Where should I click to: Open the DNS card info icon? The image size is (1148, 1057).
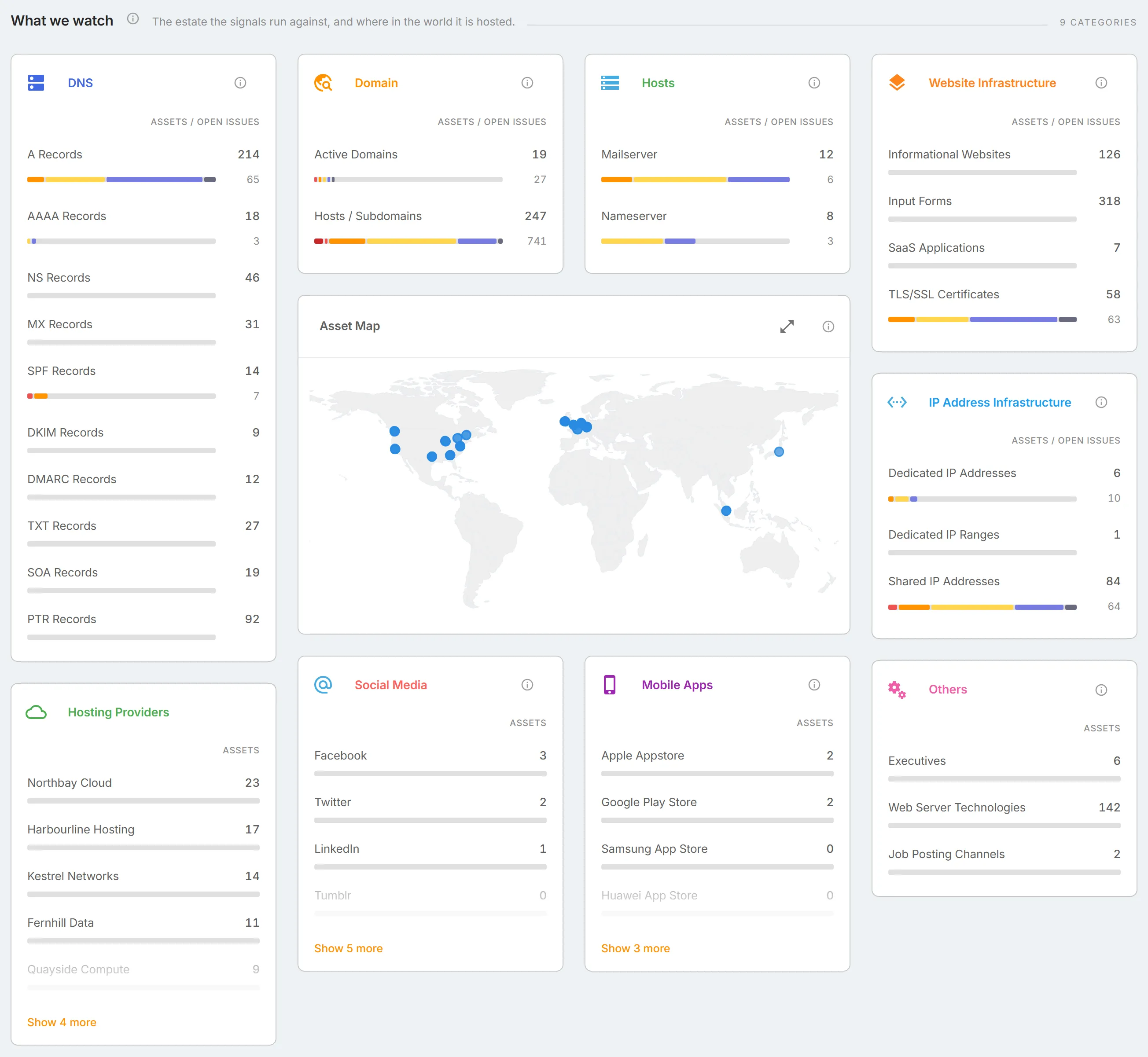(x=240, y=83)
